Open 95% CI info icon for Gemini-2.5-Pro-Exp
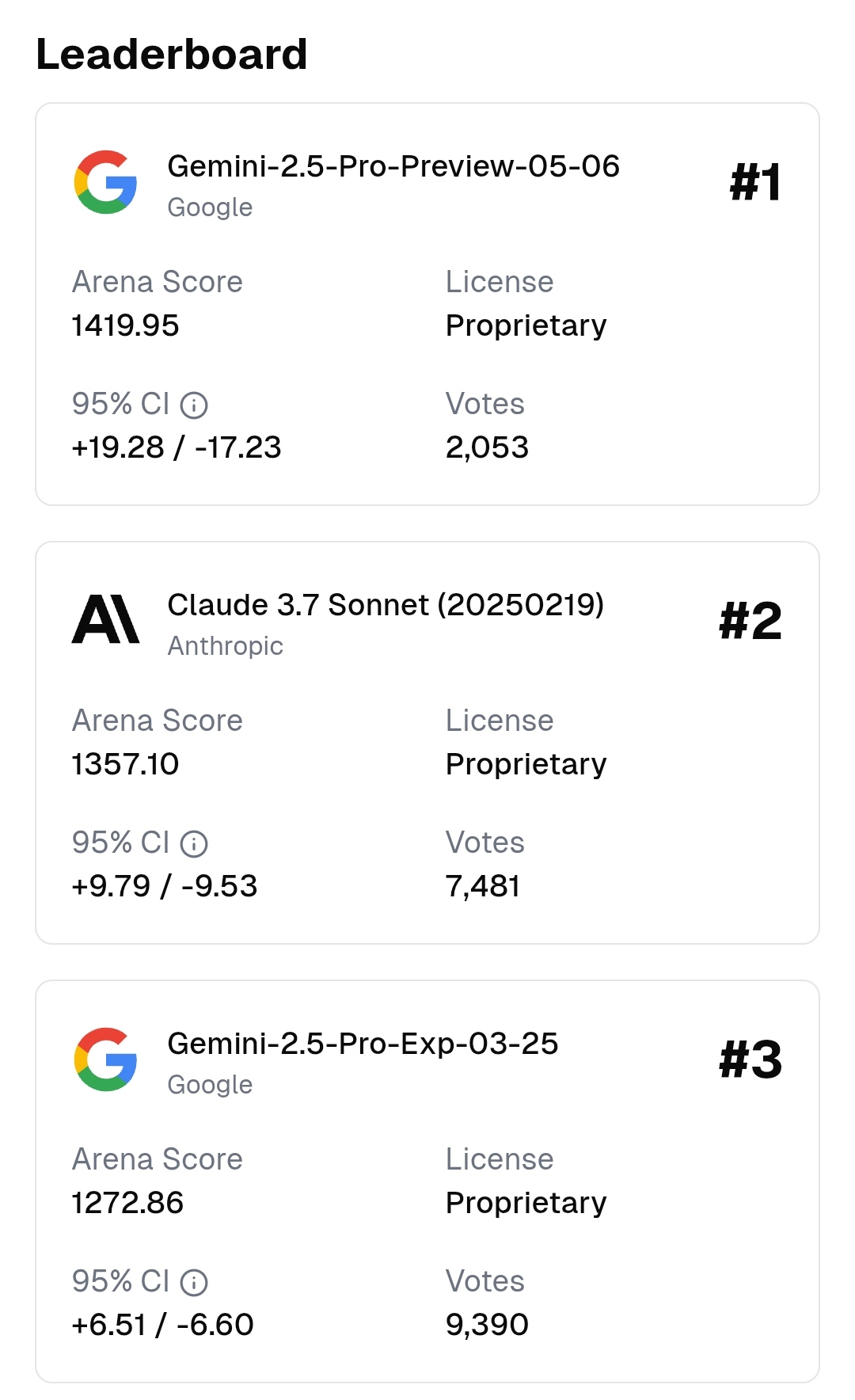This screenshot has height=1400, width=855. pos(194,1283)
